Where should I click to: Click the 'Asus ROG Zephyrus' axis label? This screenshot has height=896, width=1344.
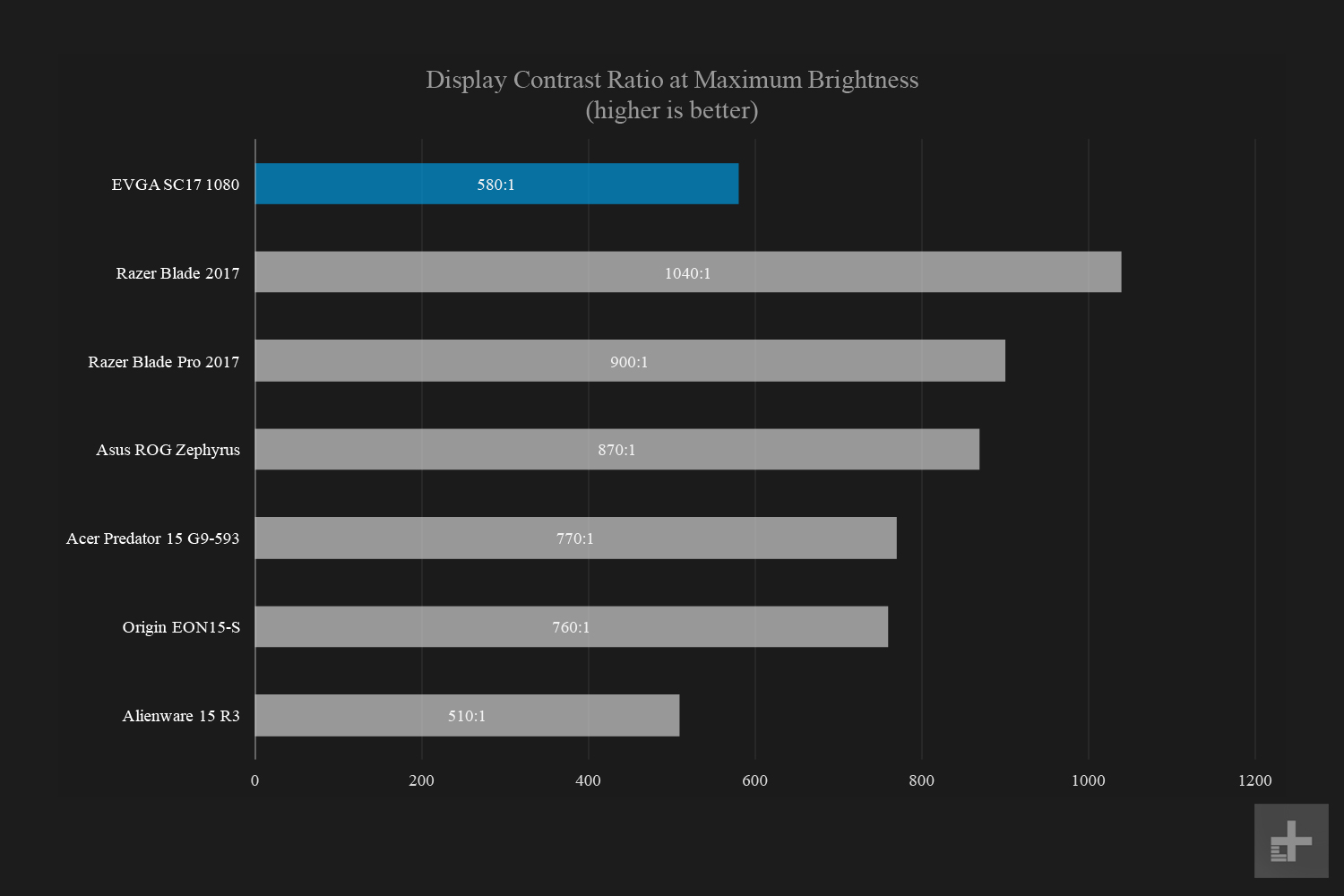click(168, 450)
